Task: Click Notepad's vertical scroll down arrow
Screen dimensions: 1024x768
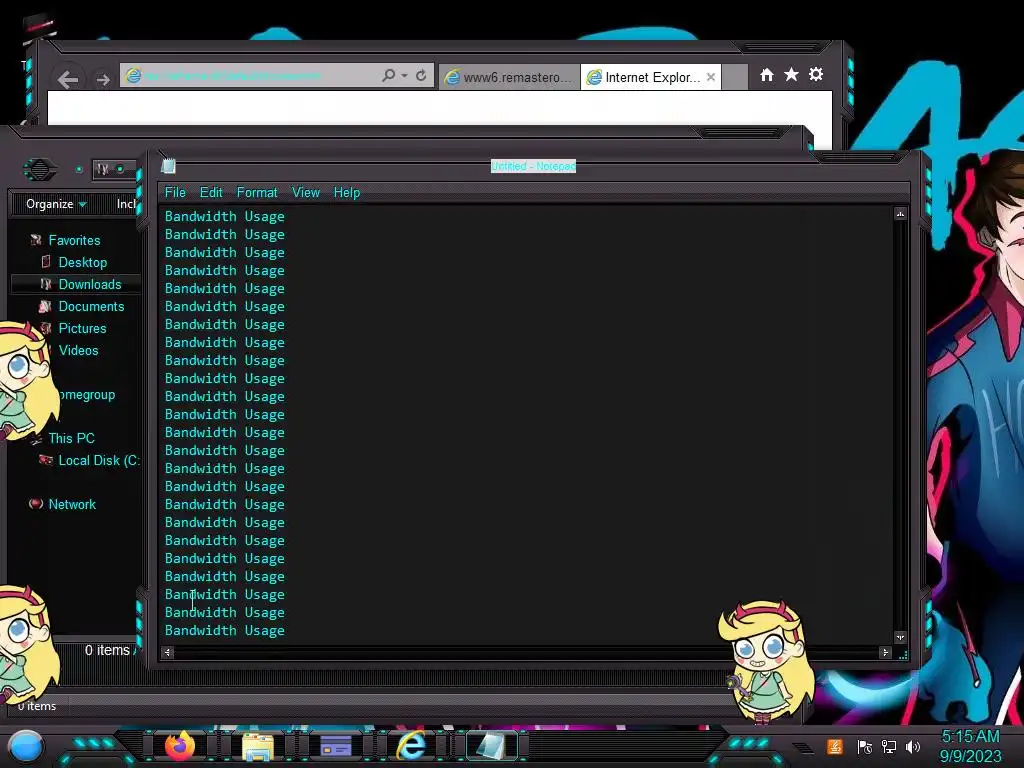Action: [x=900, y=637]
